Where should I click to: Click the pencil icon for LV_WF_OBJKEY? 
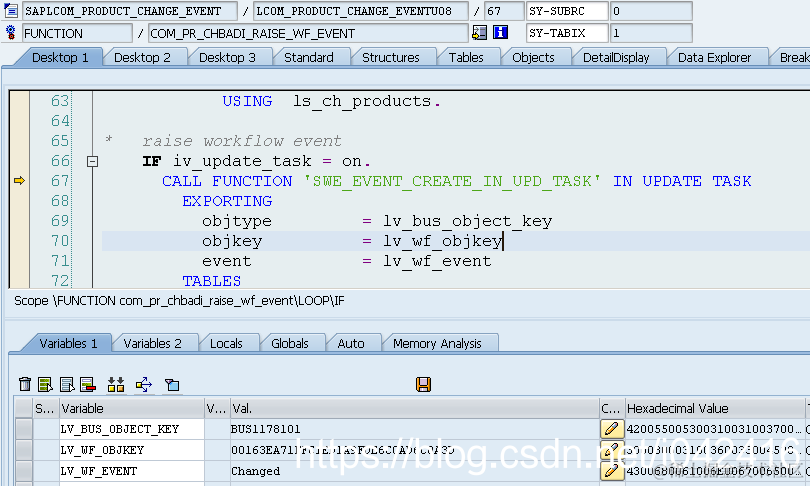pos(612,450)
